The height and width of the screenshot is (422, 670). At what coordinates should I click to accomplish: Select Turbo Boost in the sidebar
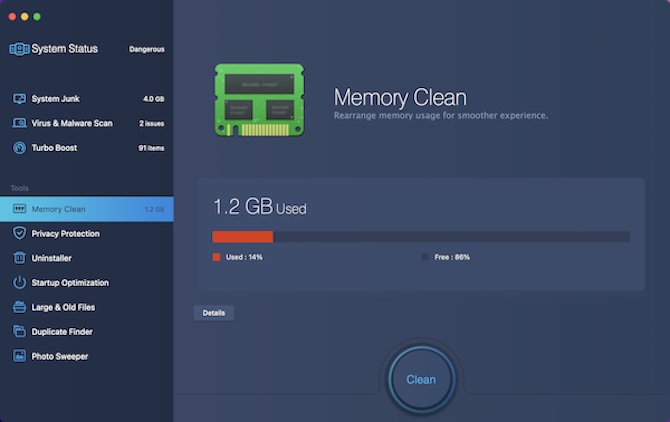coord(87,148)
